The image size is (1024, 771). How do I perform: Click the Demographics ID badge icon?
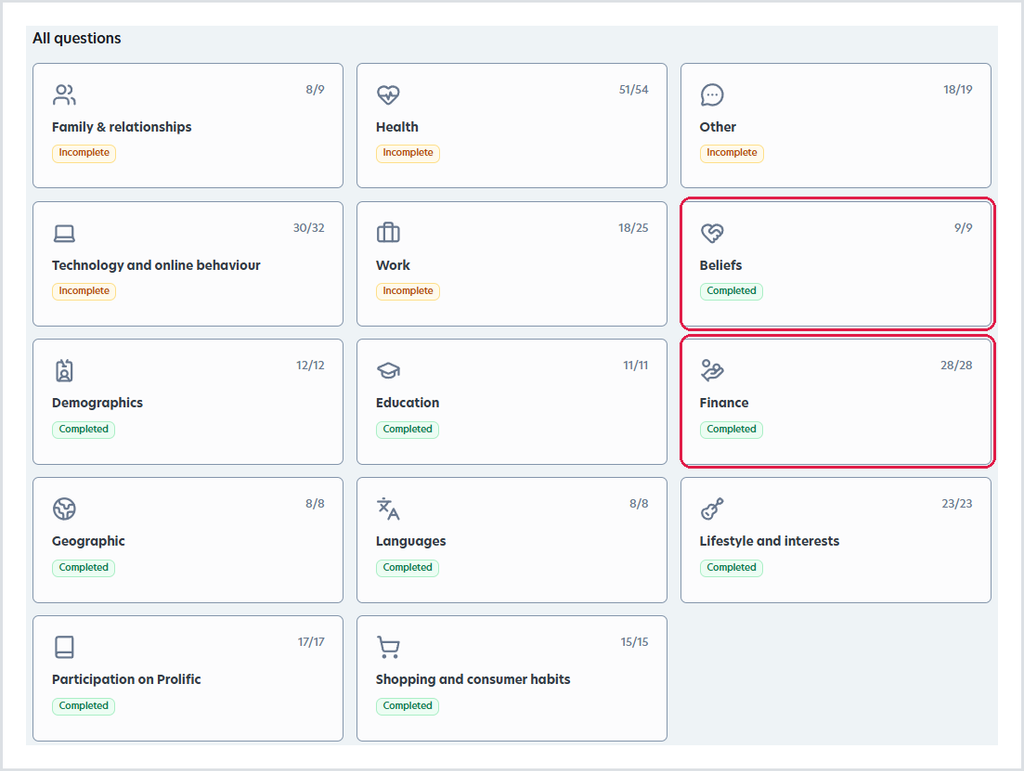pyautogui.click(x=64, y=371)
